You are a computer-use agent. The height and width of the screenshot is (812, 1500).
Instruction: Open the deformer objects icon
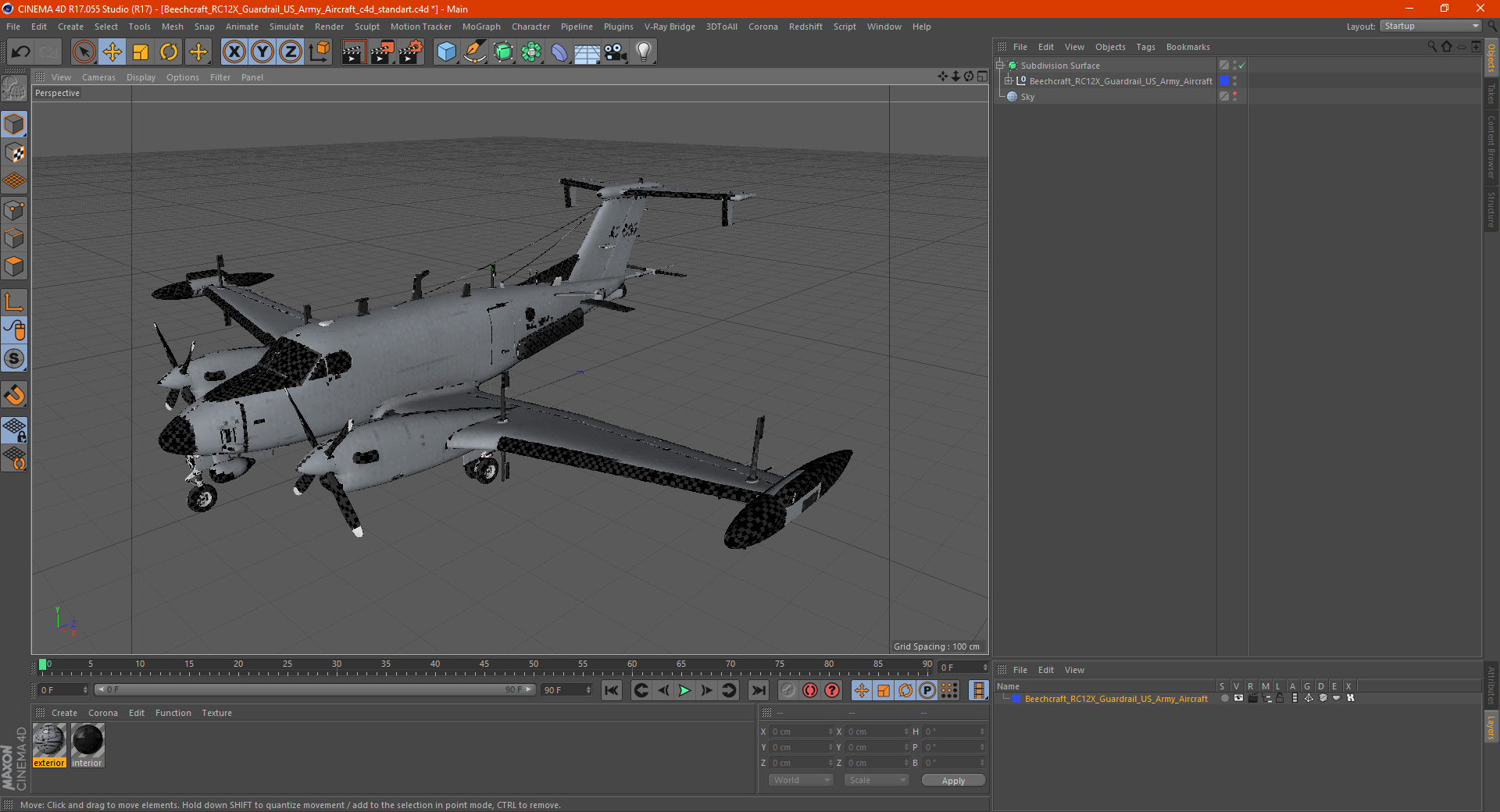pyautogui.click(x=559, y=52)
